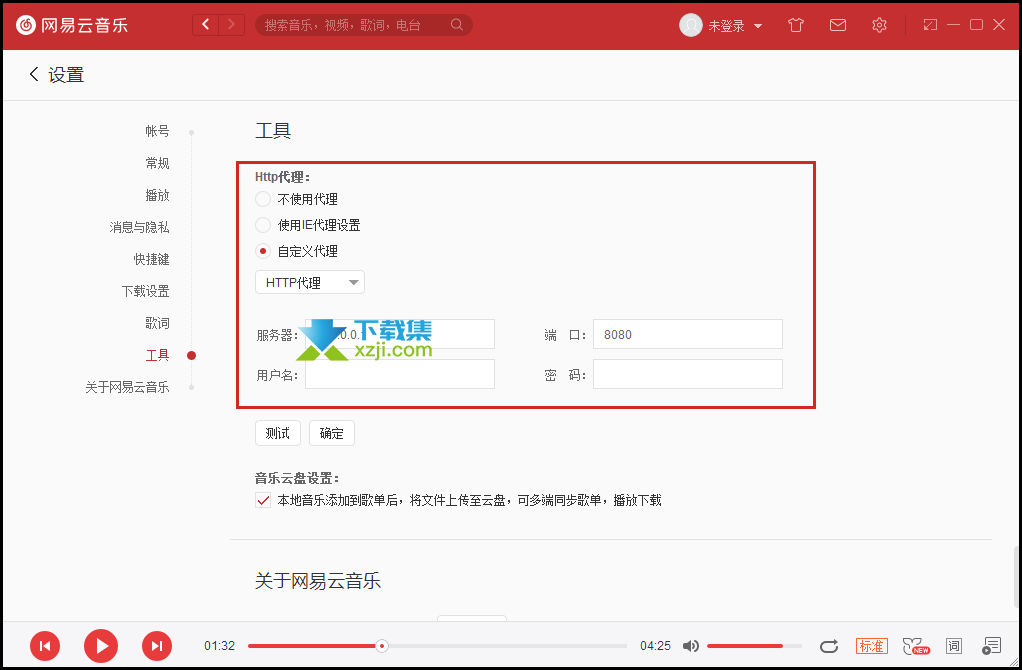The height and width of the screenshot is (670, 1022).
Task: Go to 帐号 settings section
Action: coord(157,131)
